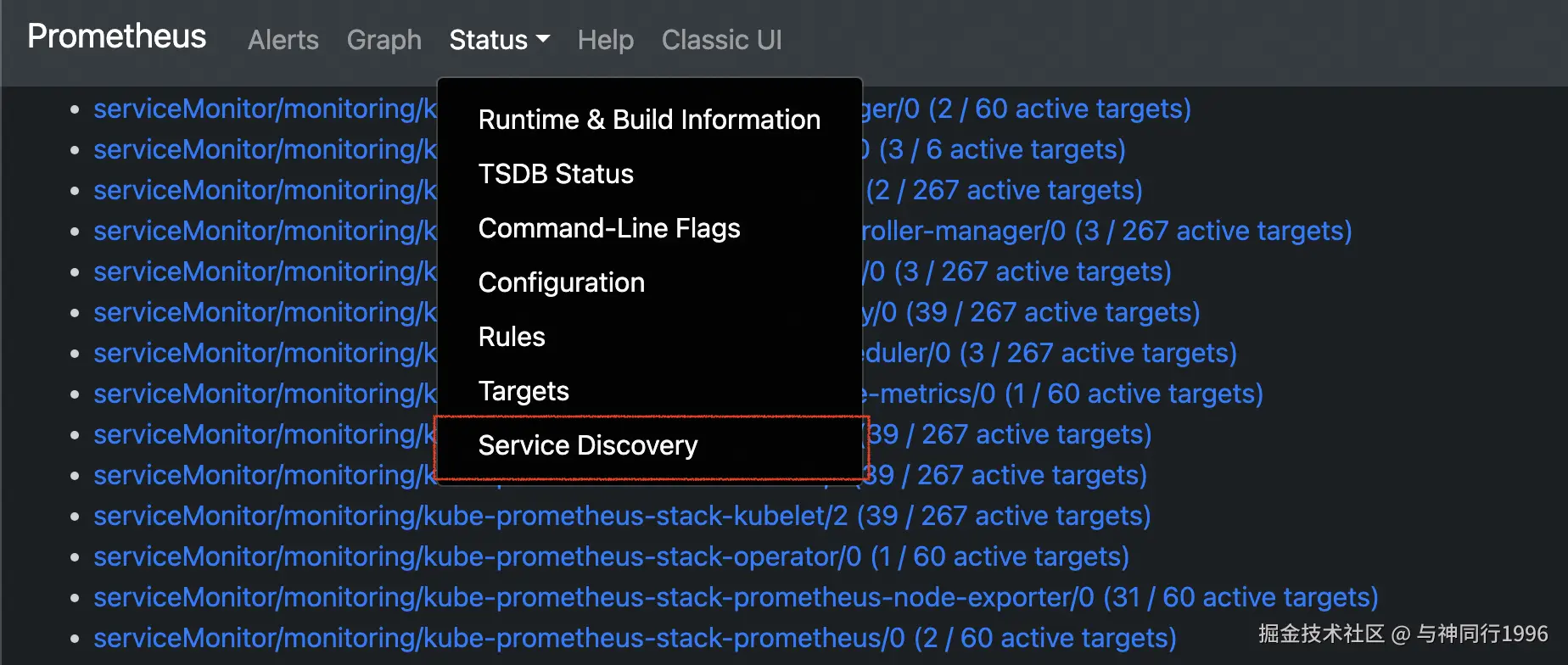1568x665 pixels.
Task: Open TSDB Status from the menu
Action: pyautogui.click(x=556, y=174)
